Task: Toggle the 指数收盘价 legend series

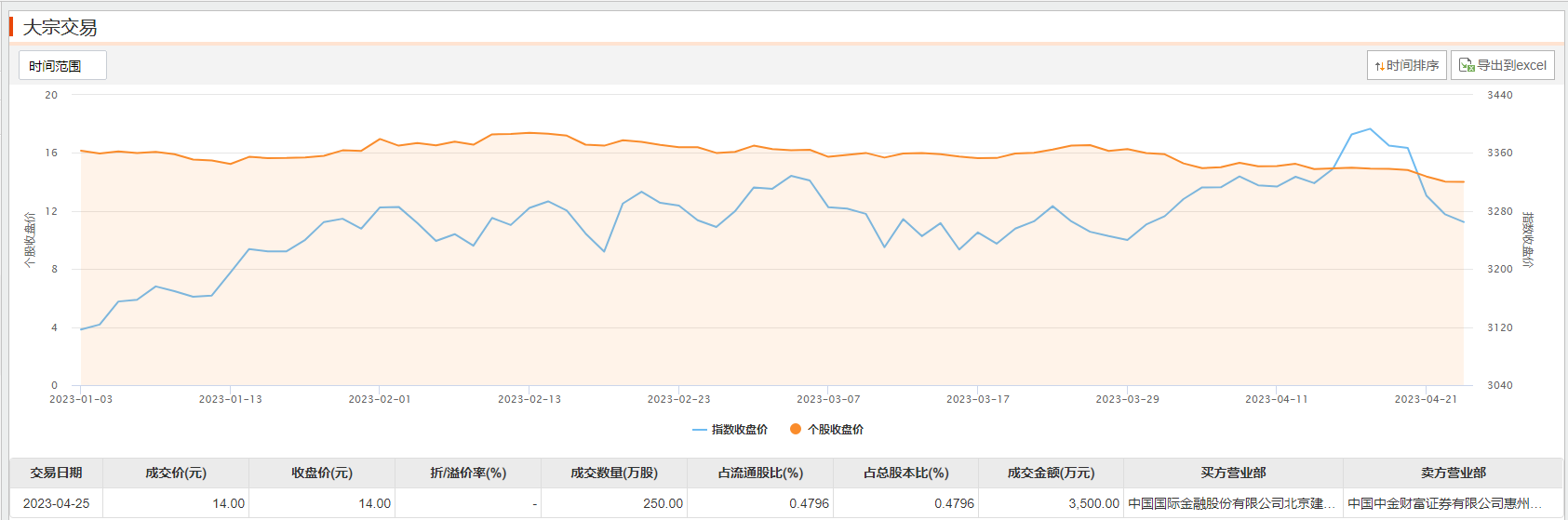Action: 730,430
